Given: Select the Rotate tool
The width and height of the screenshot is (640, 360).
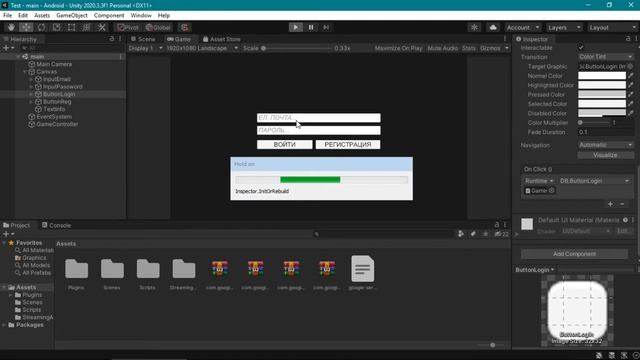Looking at the screenshot, I should coord(41,27).
